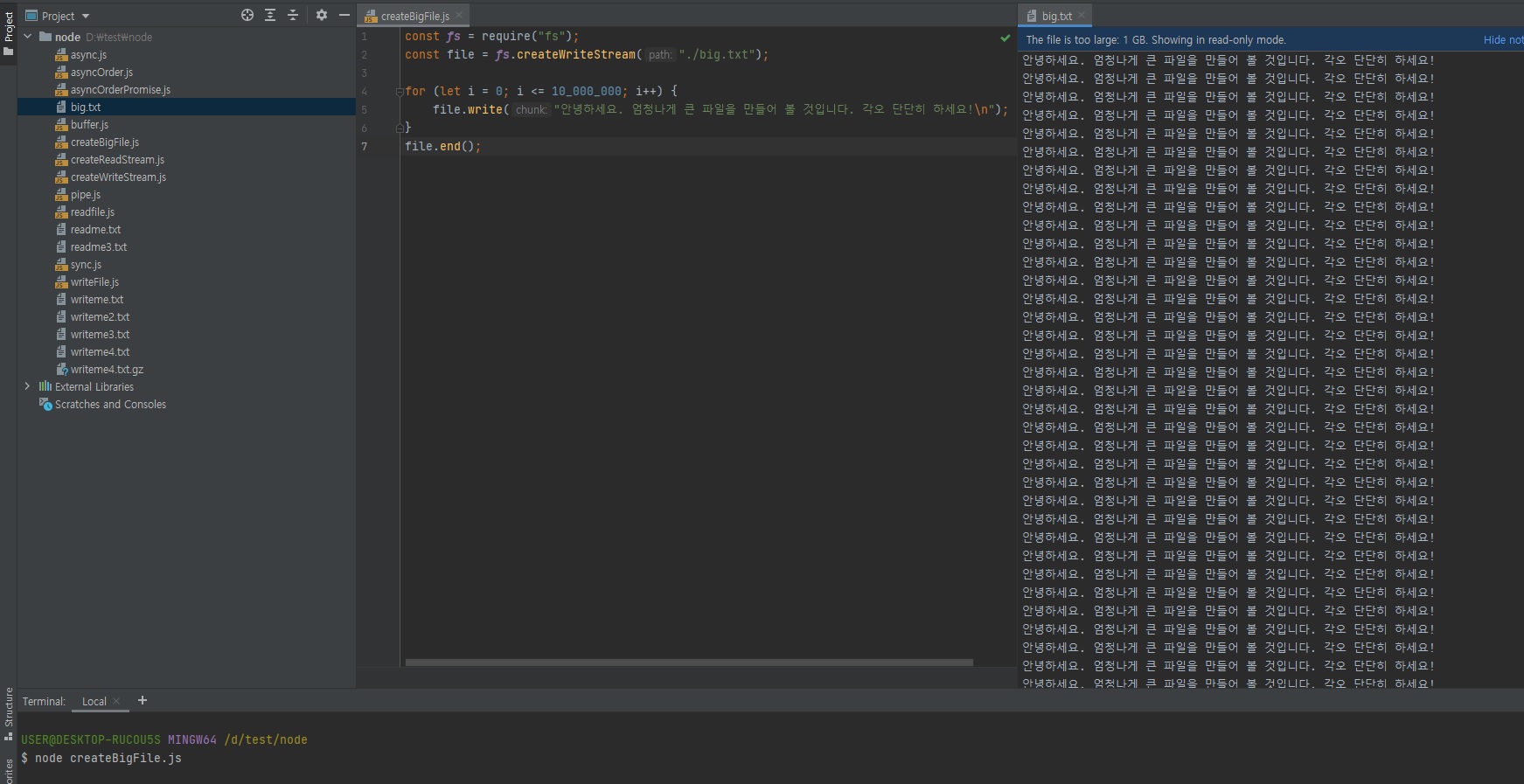
Task: Add a new terminal session with plus
Action: (143, 700)
